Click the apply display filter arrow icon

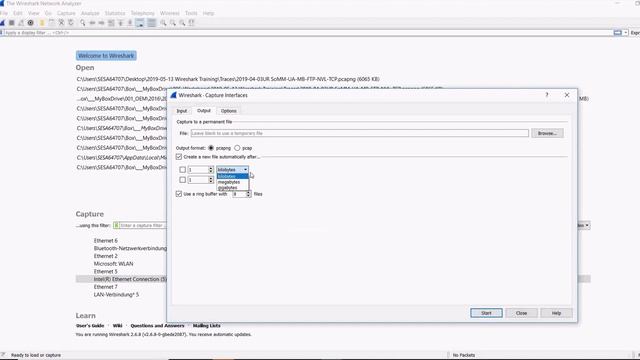coord(618,33)
